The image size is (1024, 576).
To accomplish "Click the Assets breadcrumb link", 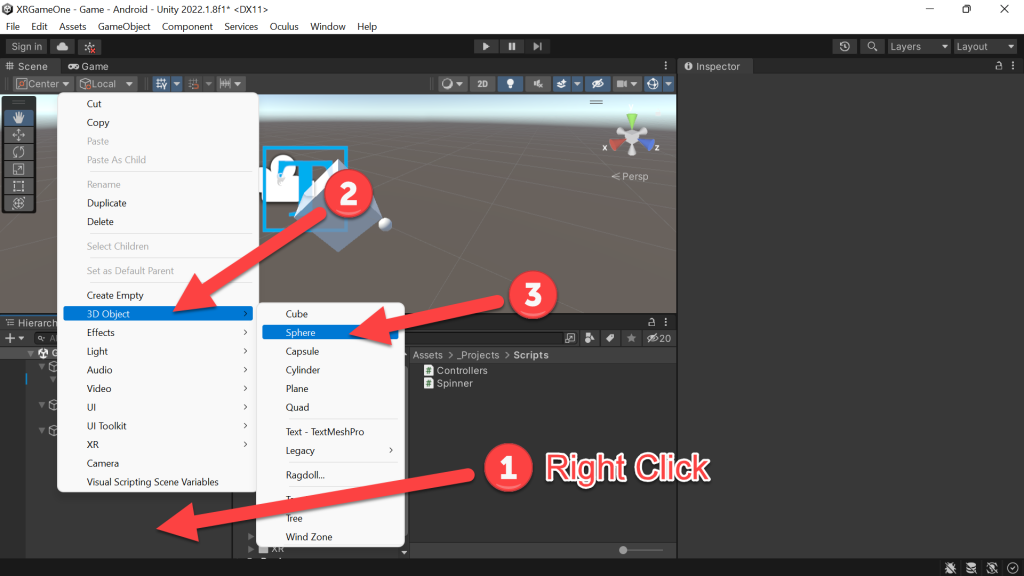I will (428, 355).
